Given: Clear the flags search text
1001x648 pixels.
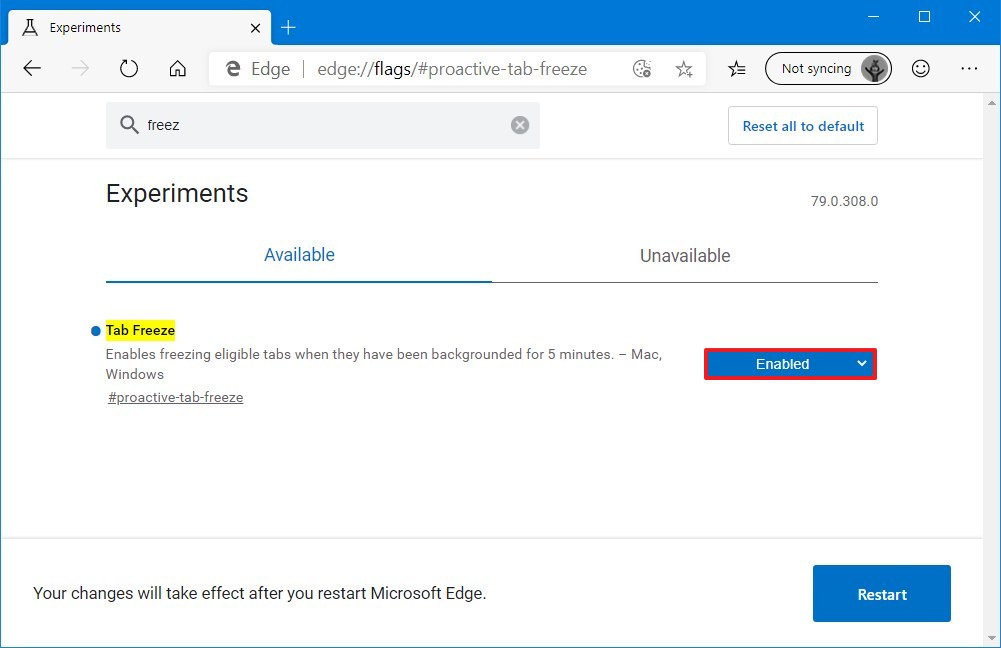Looking at the screenshot, I should click(520, 125).
